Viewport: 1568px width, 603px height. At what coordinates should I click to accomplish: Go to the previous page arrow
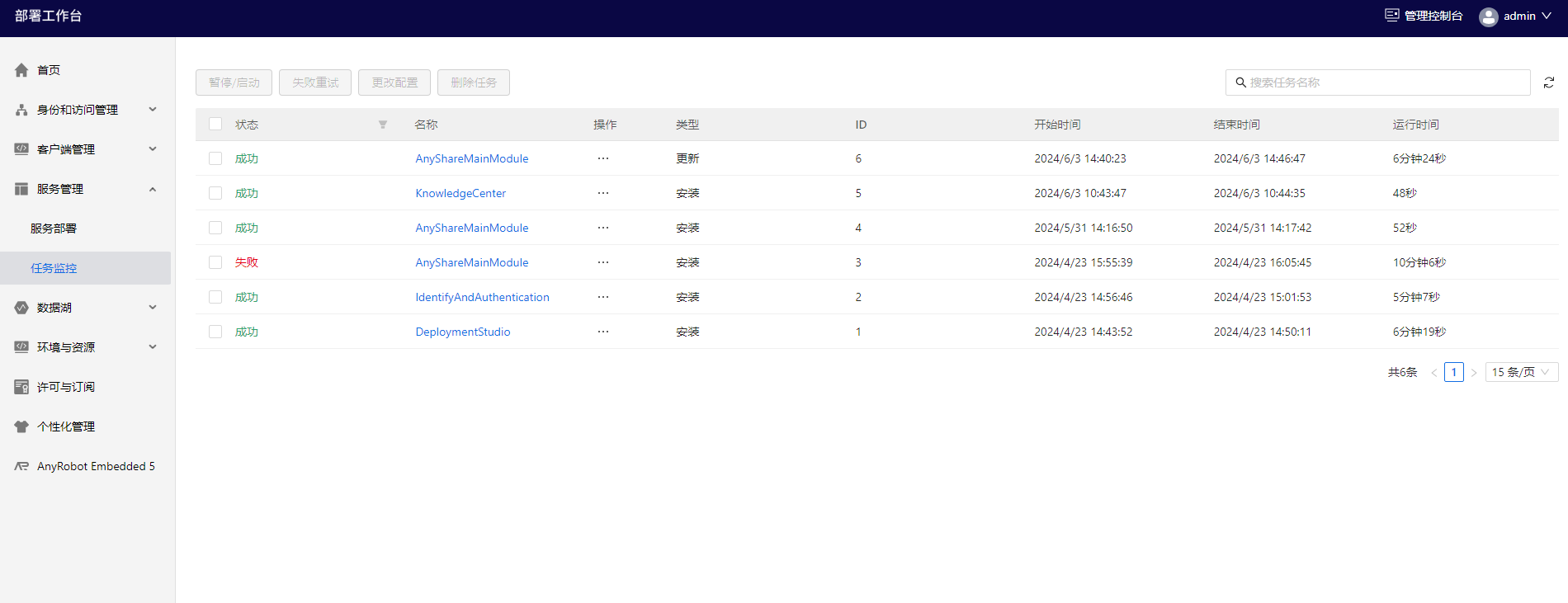[1434, 373]
